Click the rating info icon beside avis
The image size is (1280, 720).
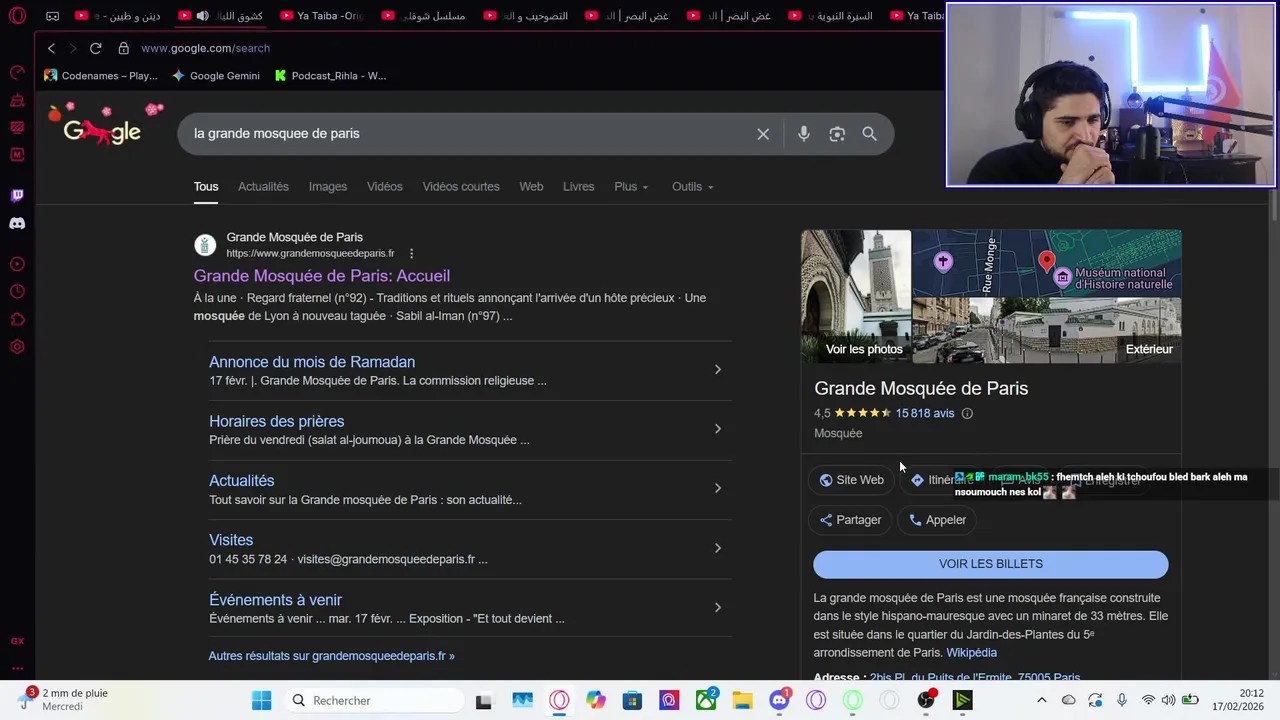[967, 413]
